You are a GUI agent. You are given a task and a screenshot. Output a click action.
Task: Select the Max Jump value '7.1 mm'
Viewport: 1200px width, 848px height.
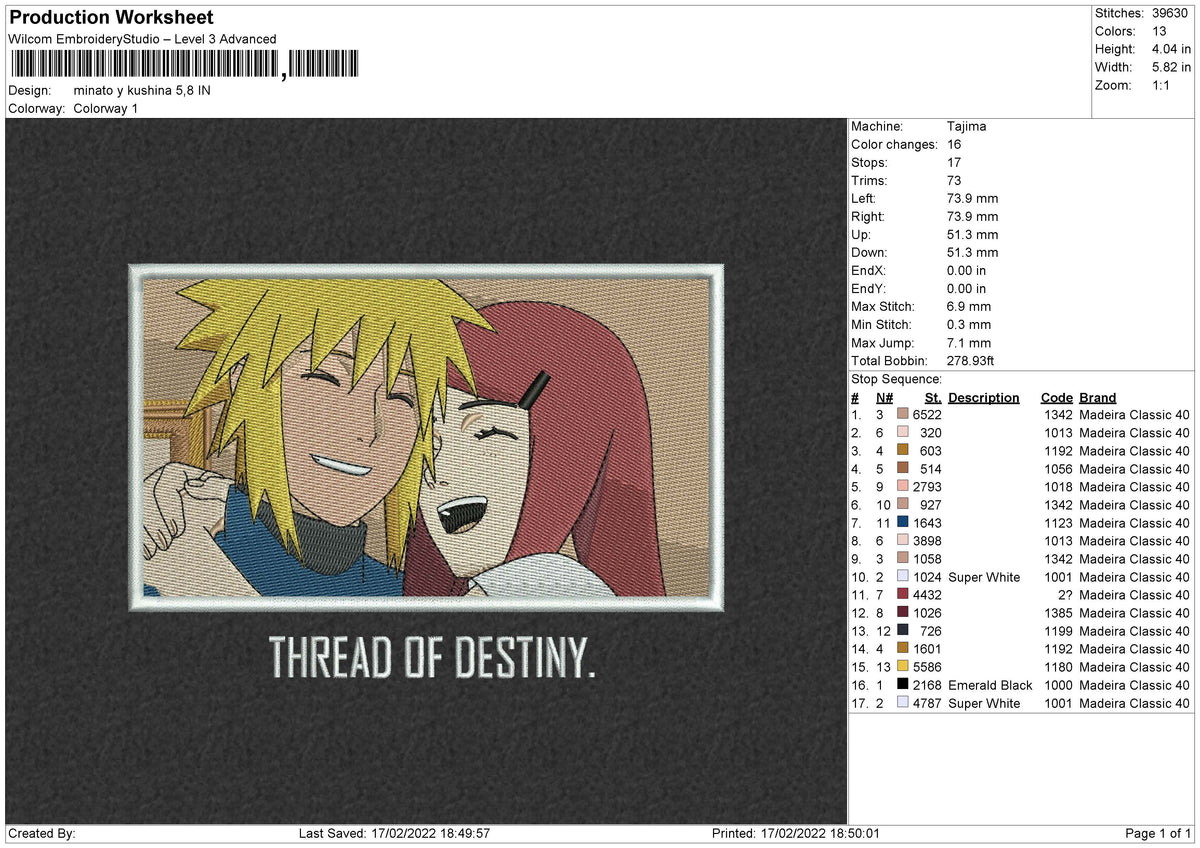click(969, 342)
